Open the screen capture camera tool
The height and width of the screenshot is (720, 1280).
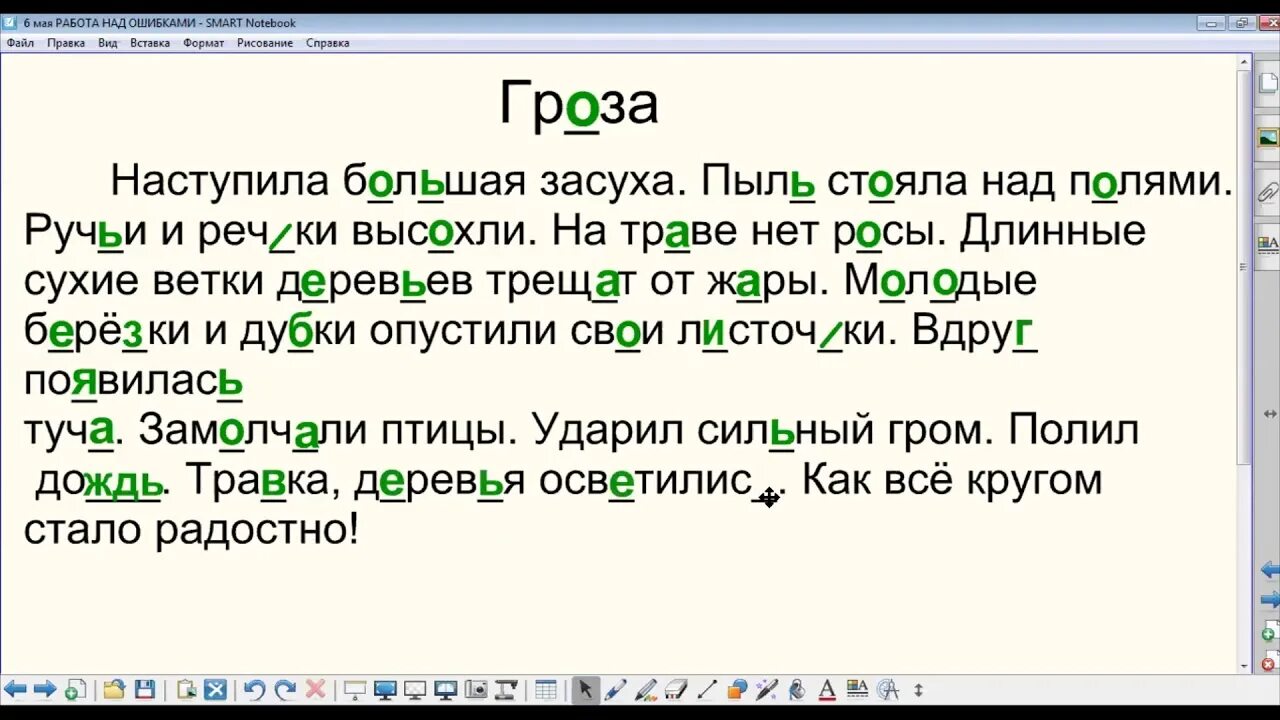pos(476,689)
